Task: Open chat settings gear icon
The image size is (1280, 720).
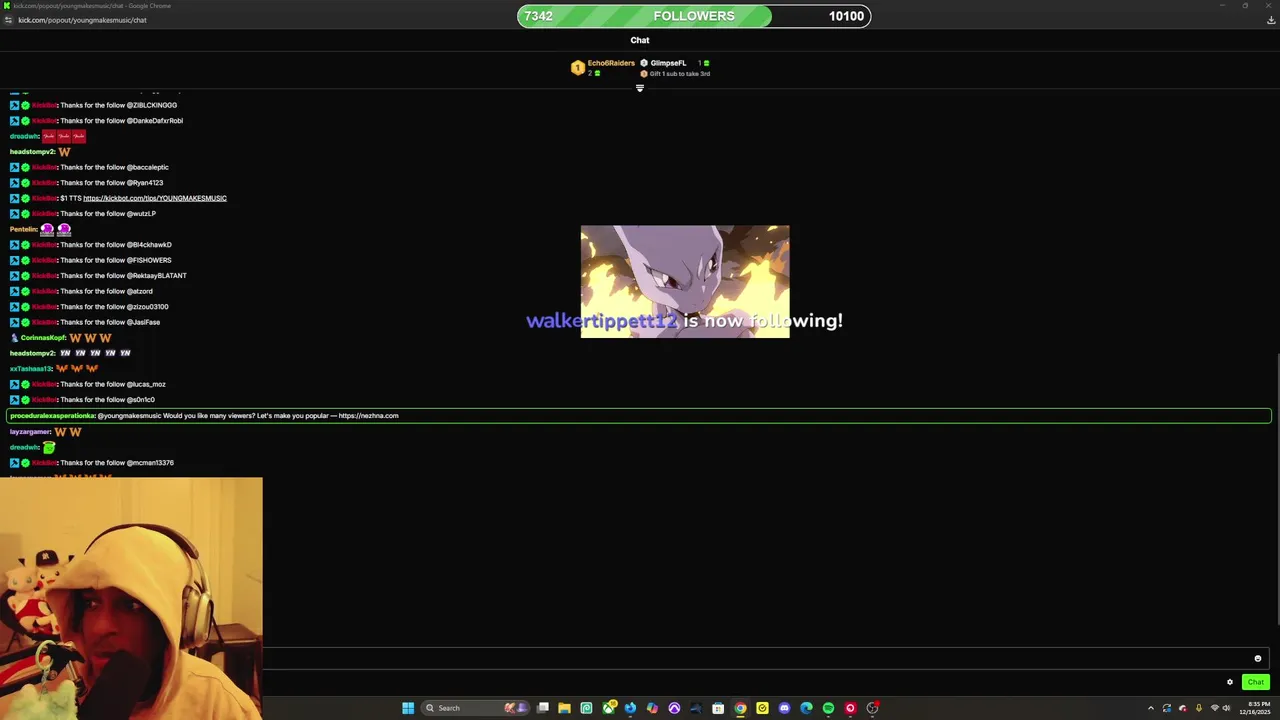Action: pyautogui.click(x=1230, y=682)
